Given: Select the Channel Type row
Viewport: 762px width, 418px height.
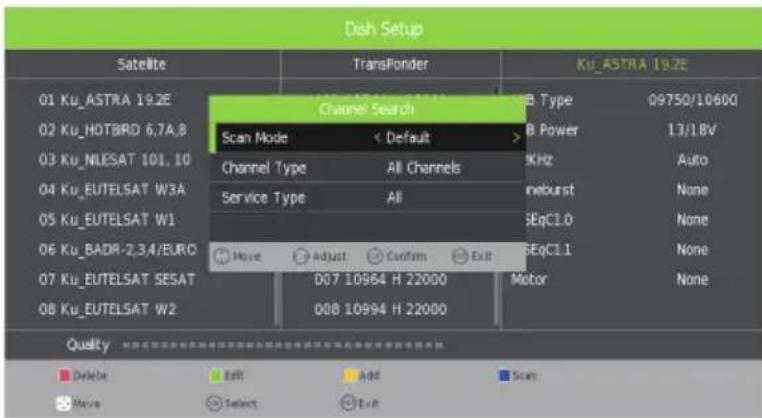Looking at the screenshot, I should pyautogui.click(x=367, y=168).
